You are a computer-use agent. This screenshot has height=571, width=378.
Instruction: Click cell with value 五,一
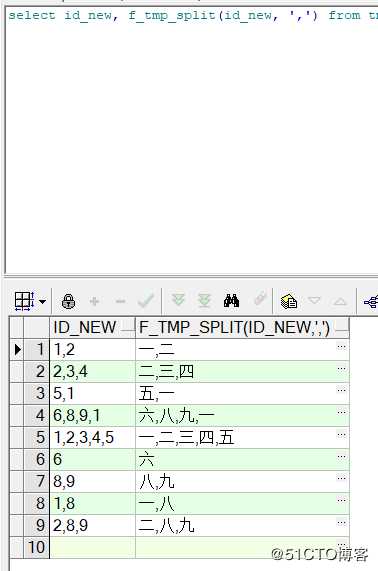point(242,394)
